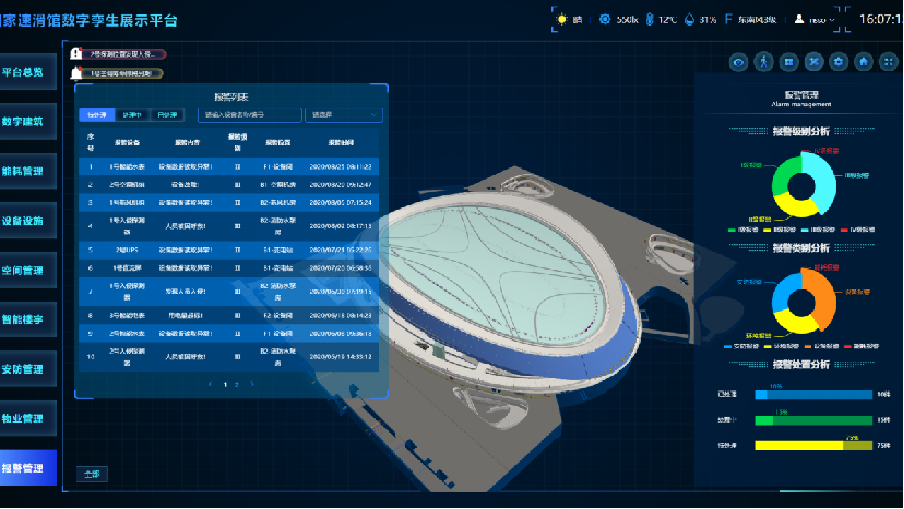904x509 pixels.
Task: Activate the walking person roaming icon
Action: (763, 62)
